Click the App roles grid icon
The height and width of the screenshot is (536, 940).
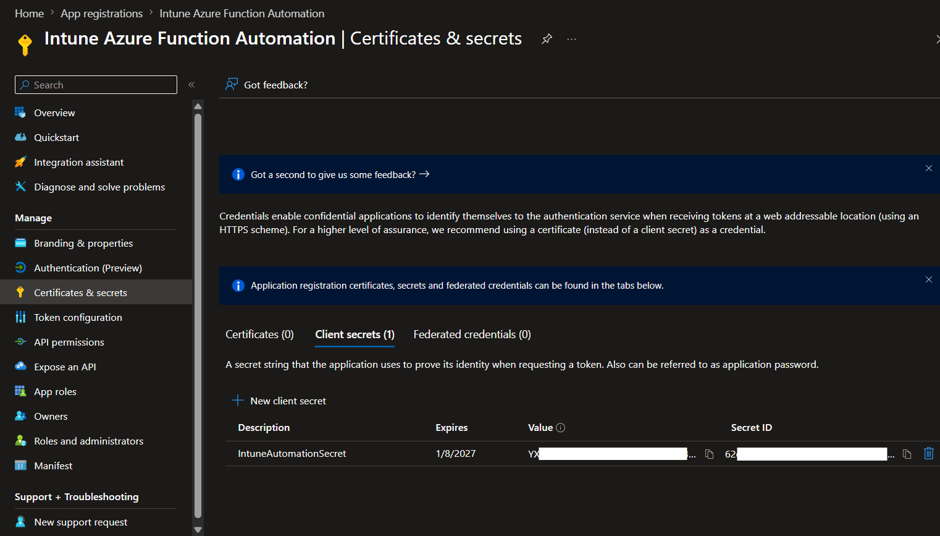(20, 391)
